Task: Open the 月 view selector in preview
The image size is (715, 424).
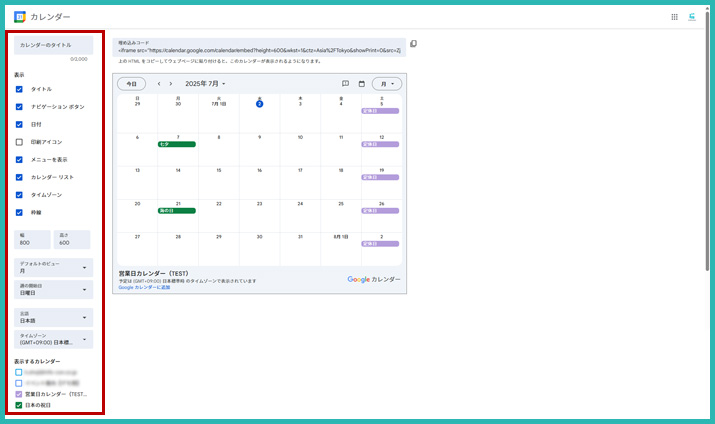Action: click(x=386, y=84)
